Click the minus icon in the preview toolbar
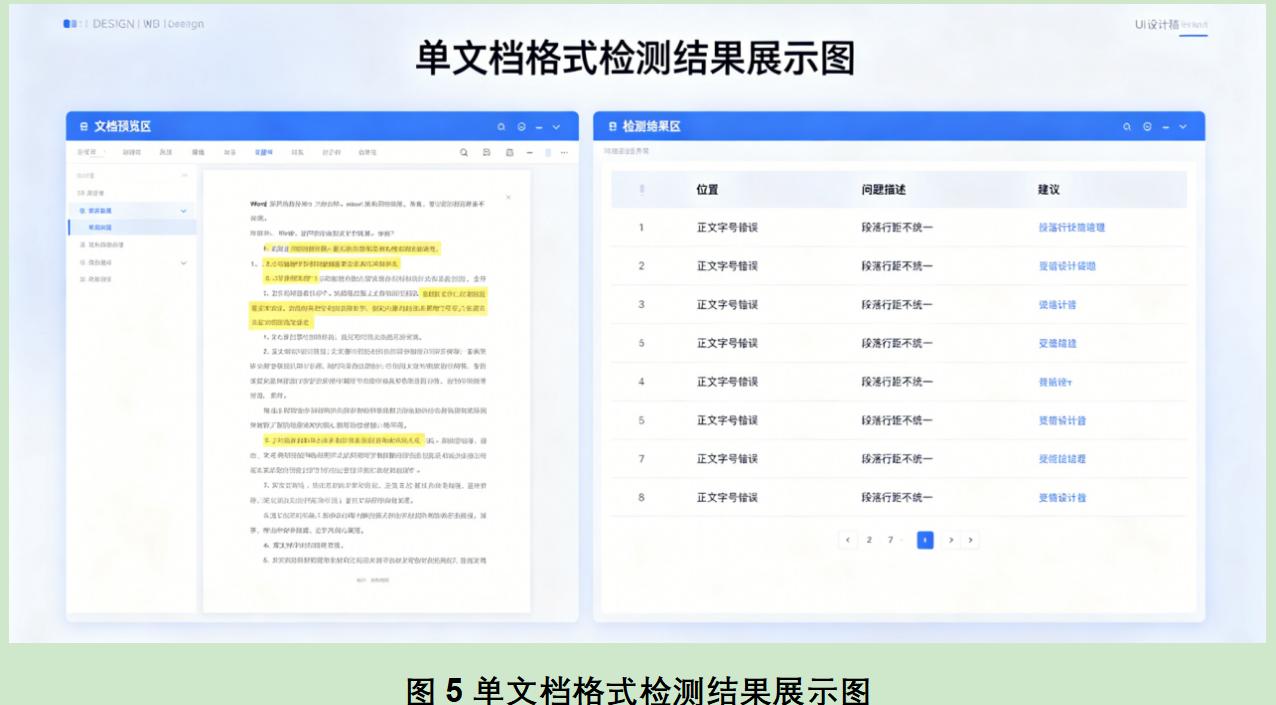 [530, 153]
